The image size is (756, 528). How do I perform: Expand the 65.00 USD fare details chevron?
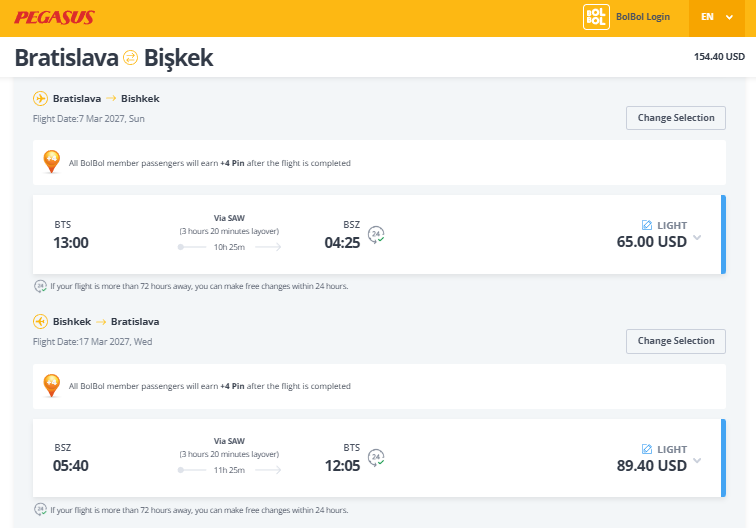point(697,238)
